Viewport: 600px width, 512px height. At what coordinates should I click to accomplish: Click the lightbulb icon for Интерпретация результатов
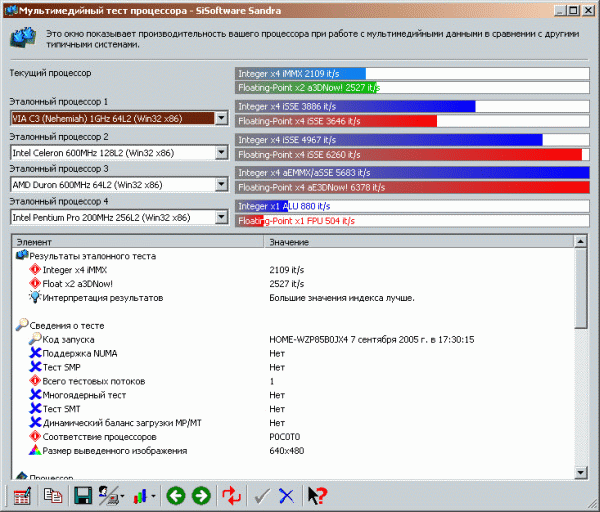pyautogui.click(x=35, y=297)
